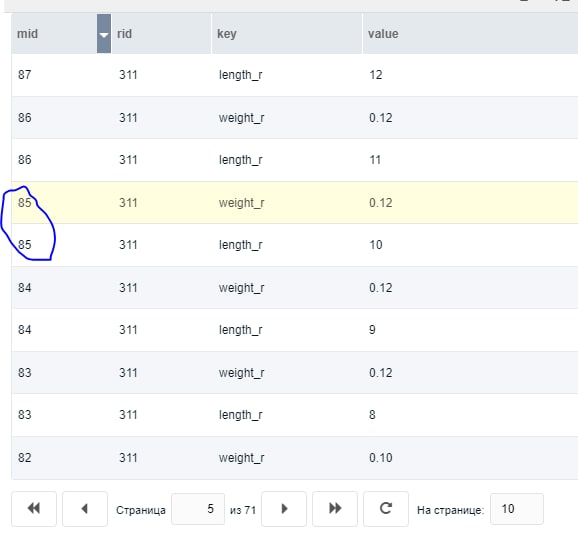Go to next page of results
Viewport: 578px width, 543px height.
(x=284, y=509)
